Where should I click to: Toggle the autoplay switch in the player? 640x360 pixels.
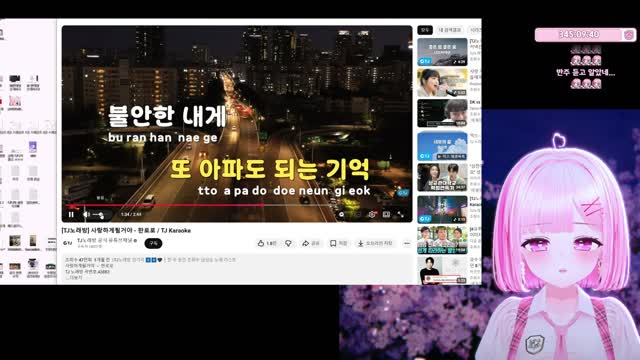pos(342,214)
